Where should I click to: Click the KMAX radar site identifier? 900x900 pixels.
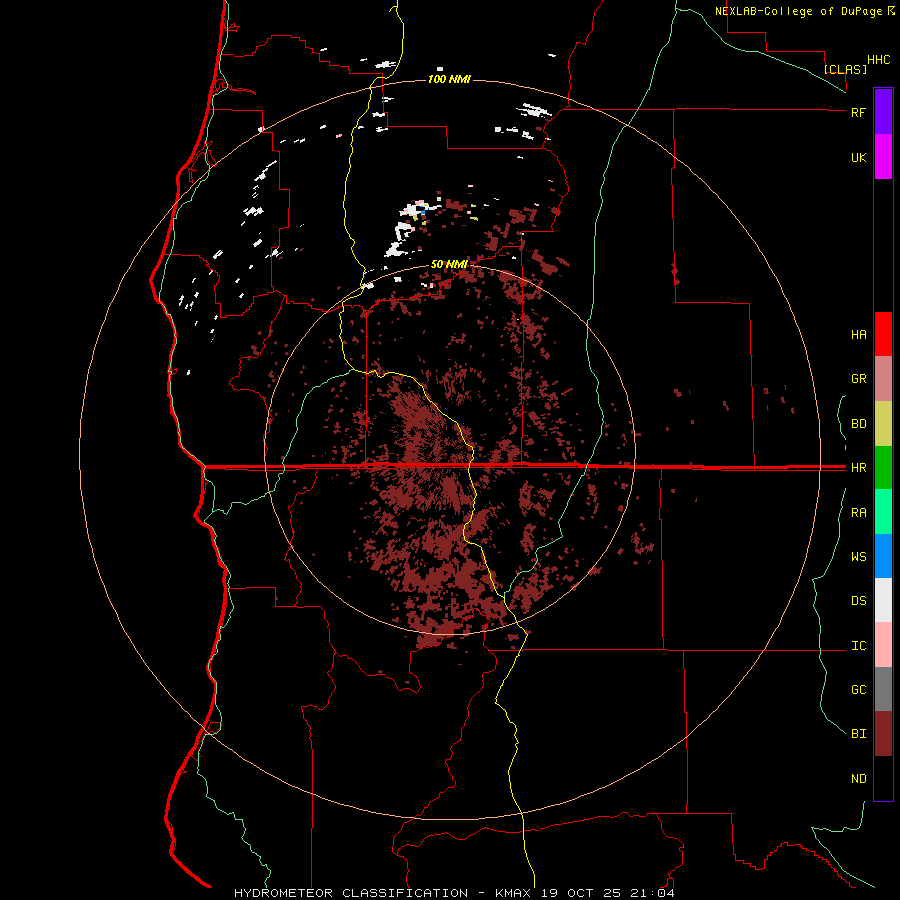click(513, 893)
